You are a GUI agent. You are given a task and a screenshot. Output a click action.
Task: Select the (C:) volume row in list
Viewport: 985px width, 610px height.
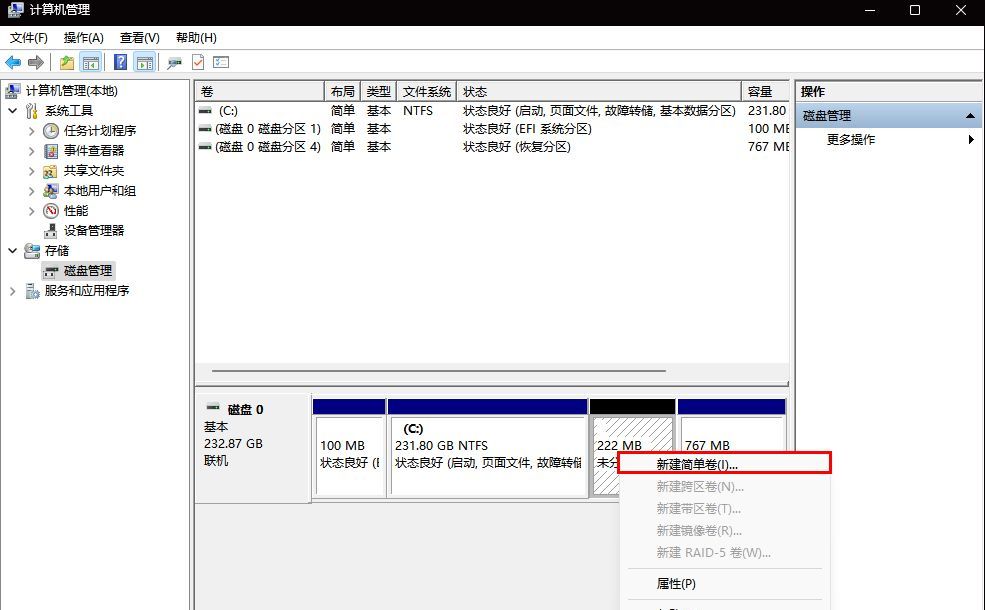pyautogui.click(x=492, y=111)
